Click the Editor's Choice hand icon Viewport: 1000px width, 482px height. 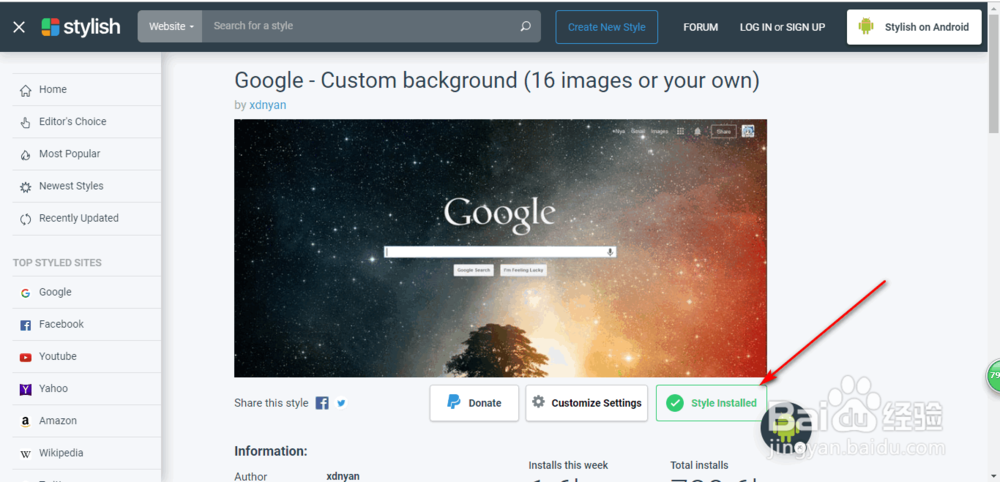(26, 122)
